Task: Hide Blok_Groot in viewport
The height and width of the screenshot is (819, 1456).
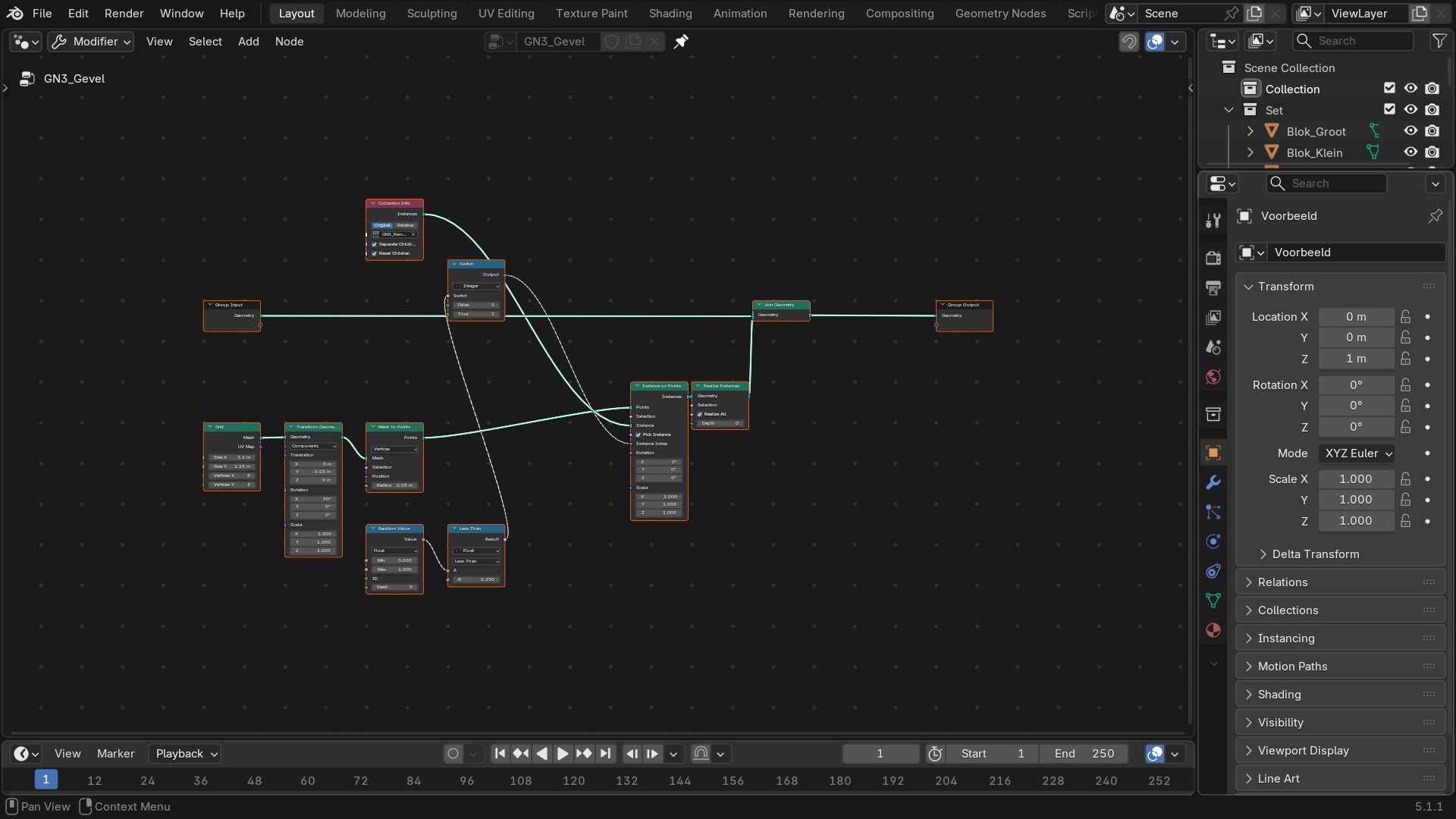Action: pos(1410,131)
